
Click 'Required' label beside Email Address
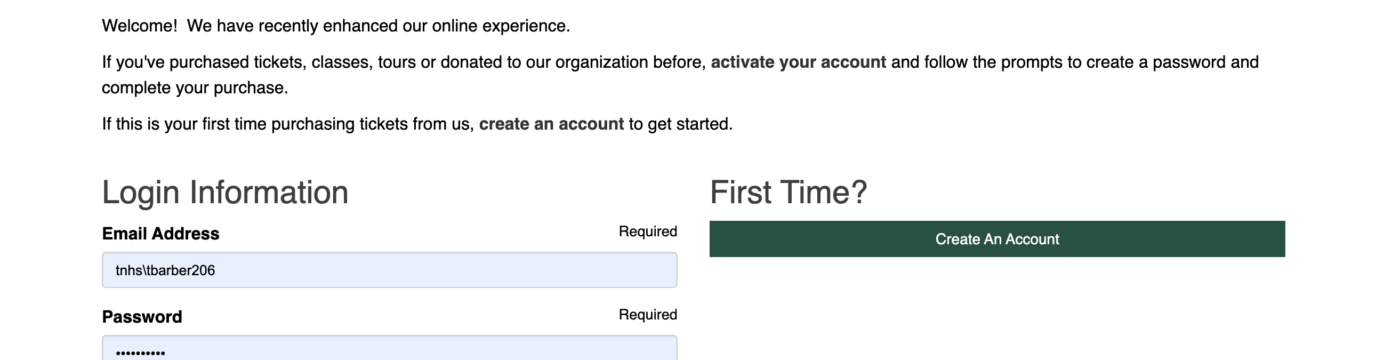[x=648, y=232]
